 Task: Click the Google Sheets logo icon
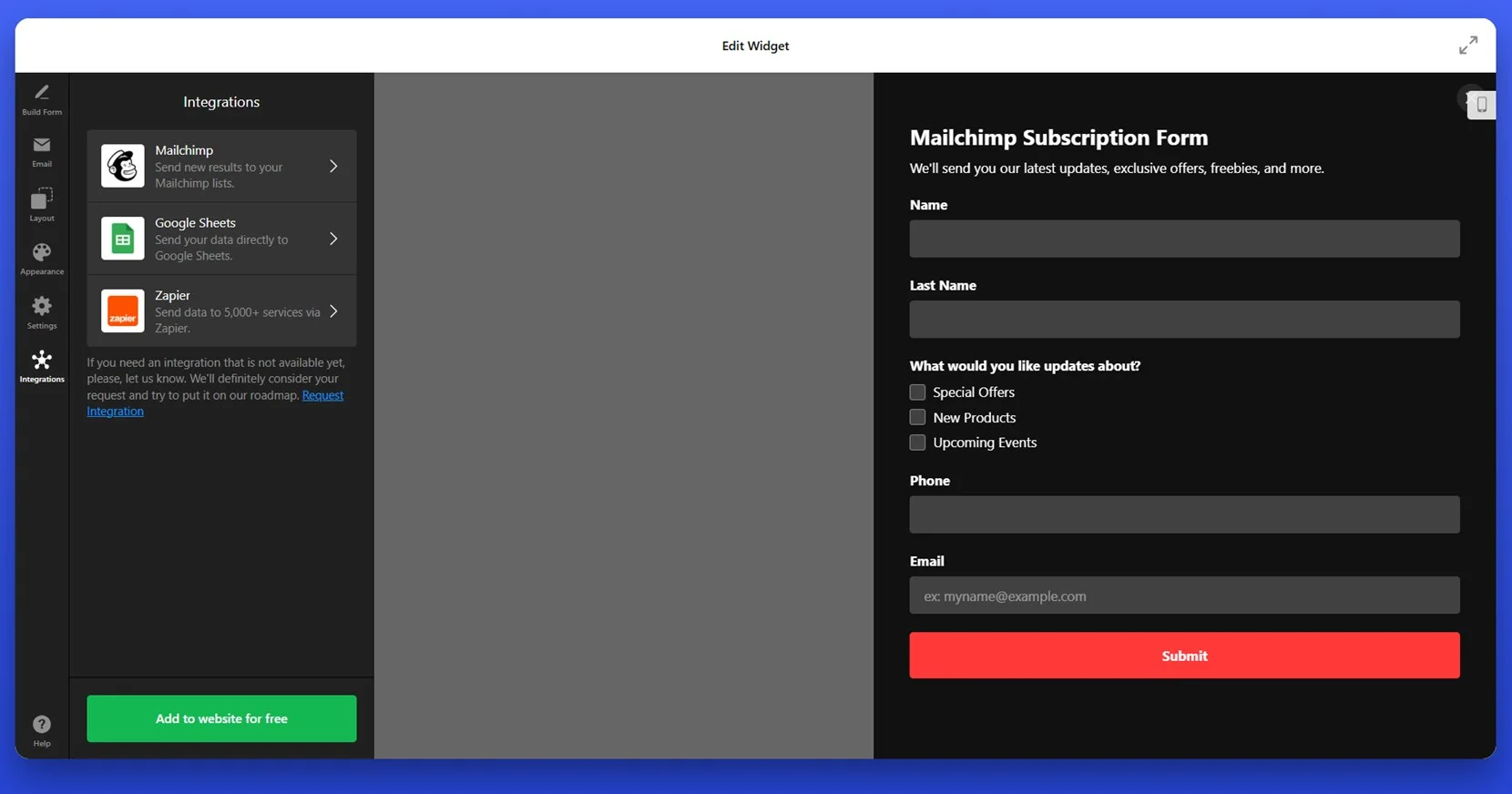(x=123, y=239)
